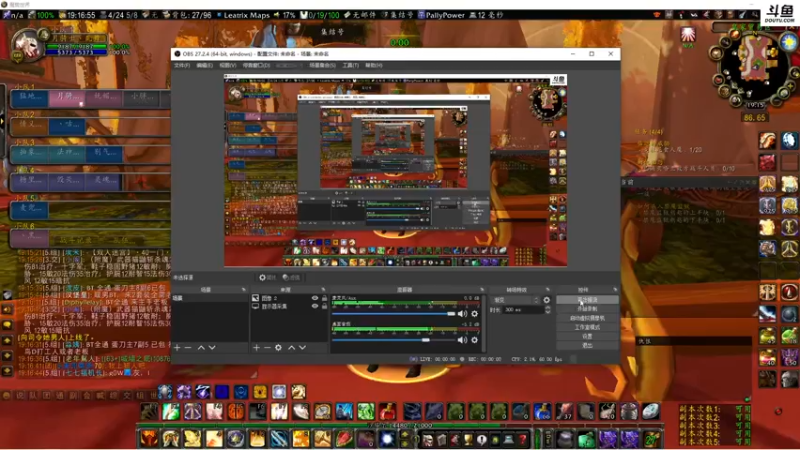The width and height of the screenshot is (800, 450).
Task: Click 开始推流 start streaming button
Action: click(587, 300)
